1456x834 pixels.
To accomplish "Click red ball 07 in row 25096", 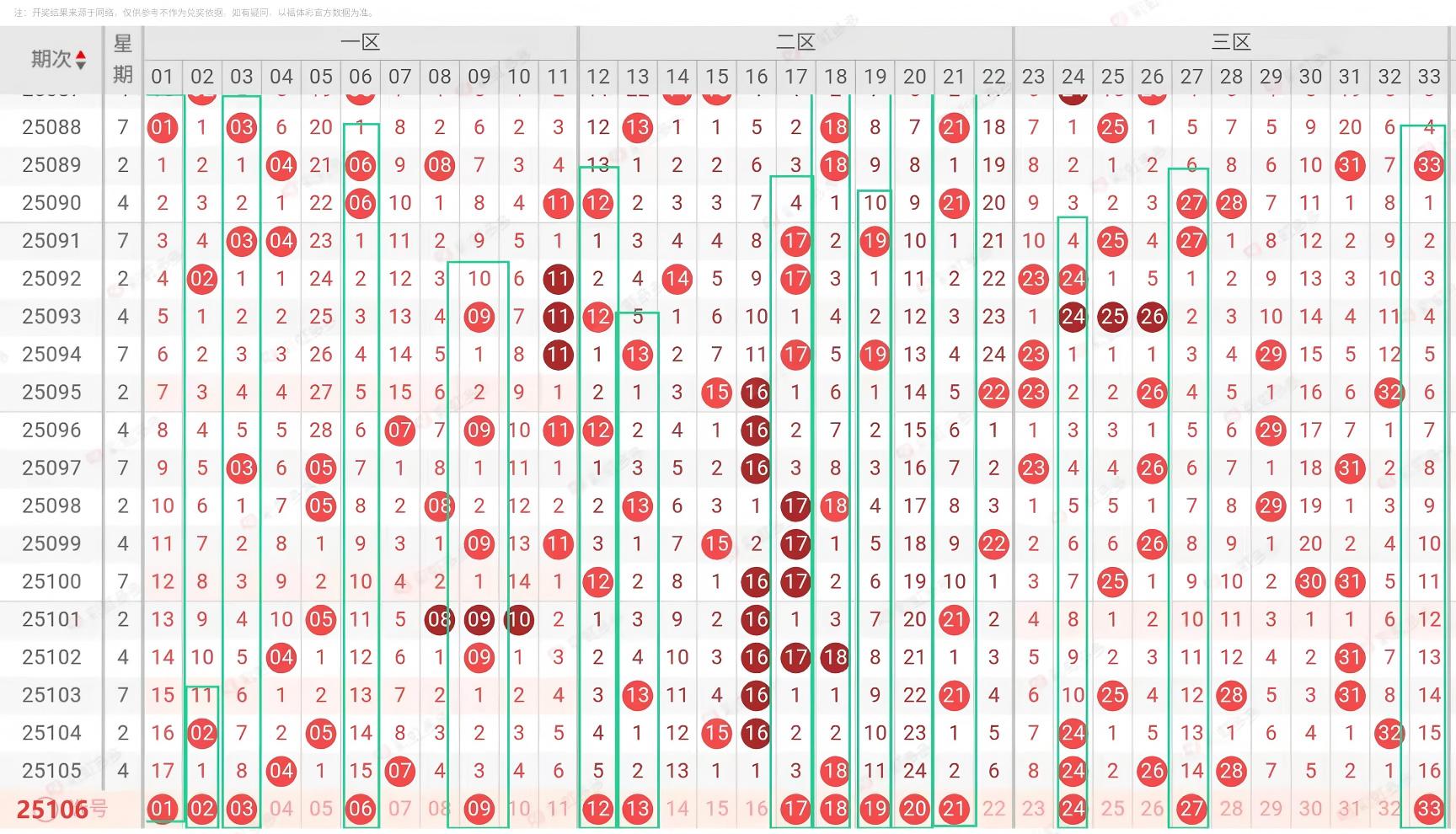I will tap(399, 430).
